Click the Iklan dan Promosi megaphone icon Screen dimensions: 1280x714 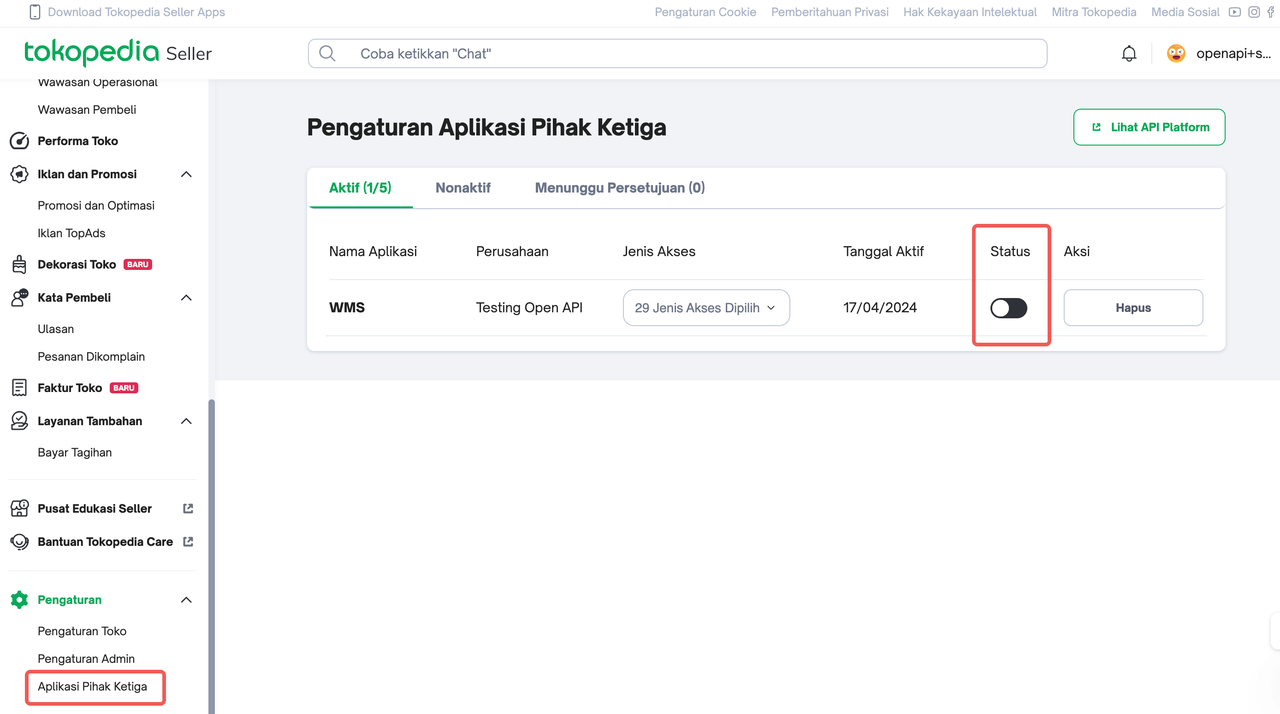coord(19,174)
